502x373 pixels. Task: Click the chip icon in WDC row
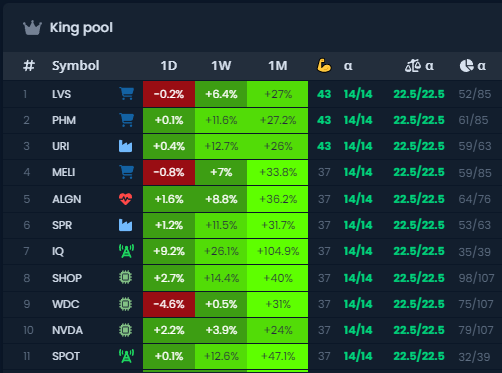(126, 304)
